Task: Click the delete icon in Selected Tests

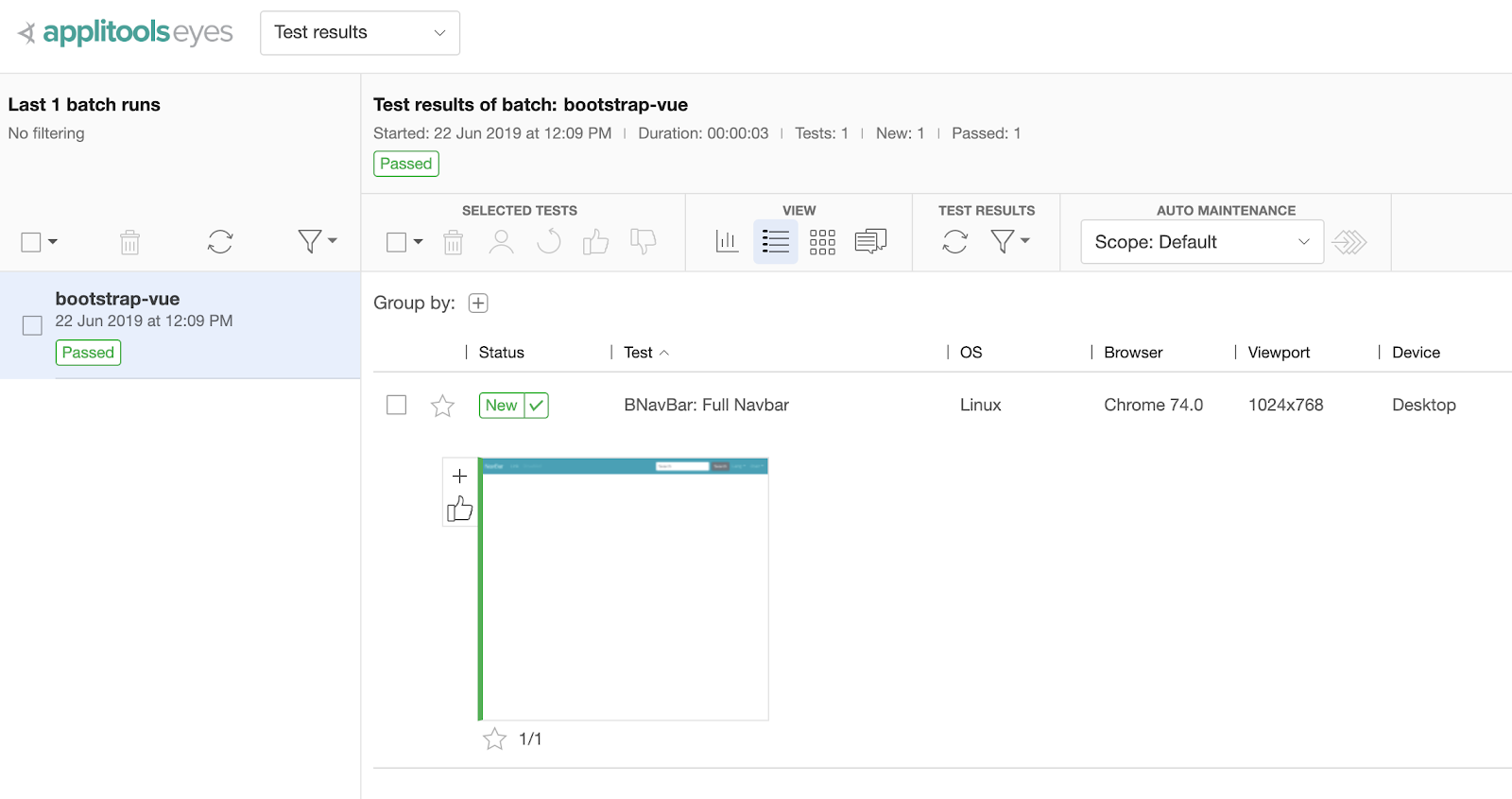Action: click(454, 243)
